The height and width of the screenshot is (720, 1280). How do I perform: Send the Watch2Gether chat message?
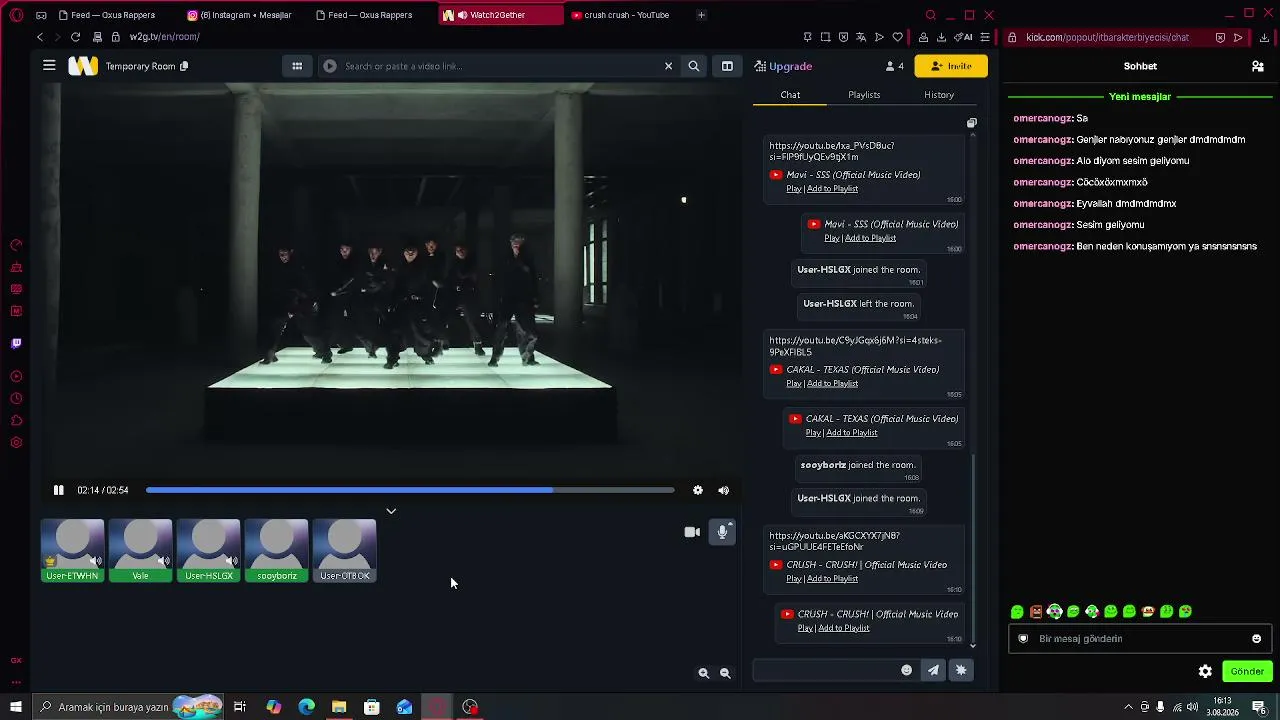[933, 670]
